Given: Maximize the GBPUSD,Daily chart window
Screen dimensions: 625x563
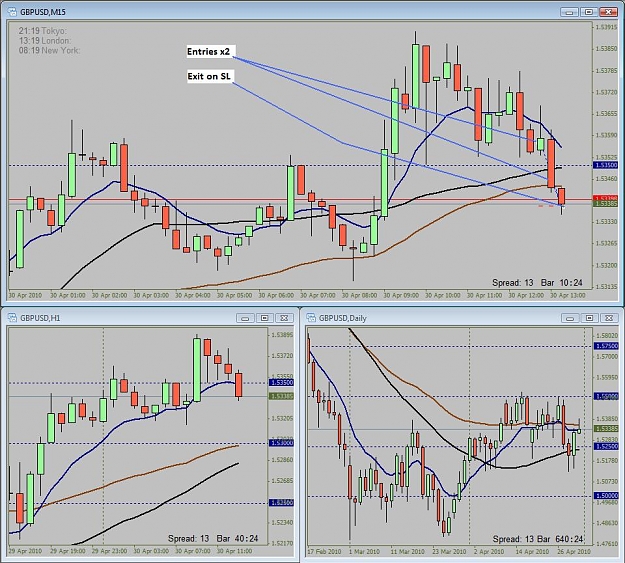Looking at the screenshot, I should click(x=590, y=318).
